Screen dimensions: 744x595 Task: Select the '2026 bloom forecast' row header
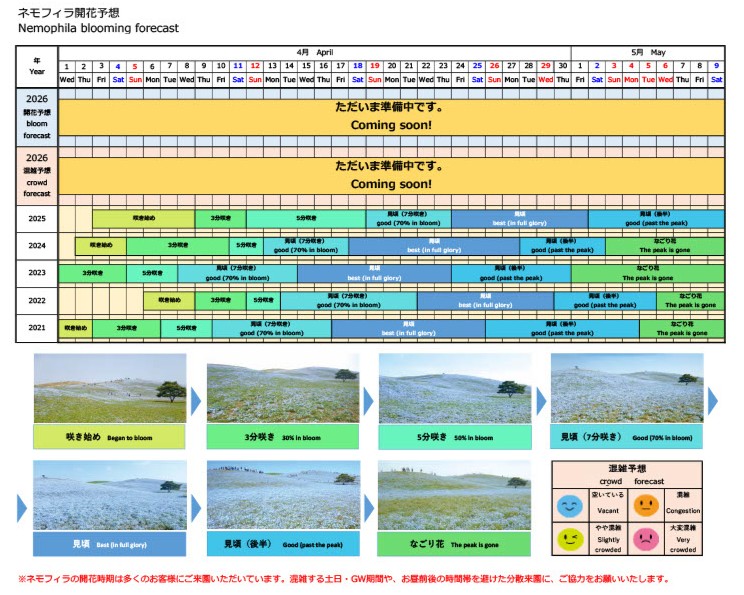[x=37, y=117]
